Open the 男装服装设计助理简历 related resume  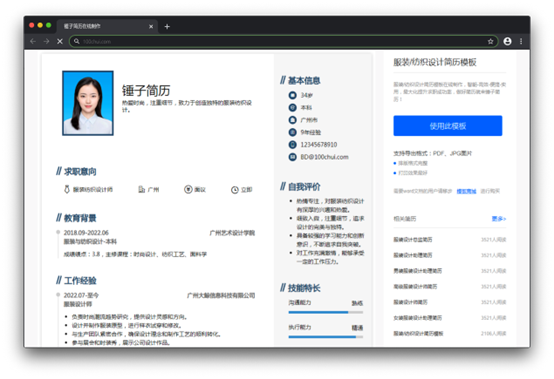tap(418, 271)
